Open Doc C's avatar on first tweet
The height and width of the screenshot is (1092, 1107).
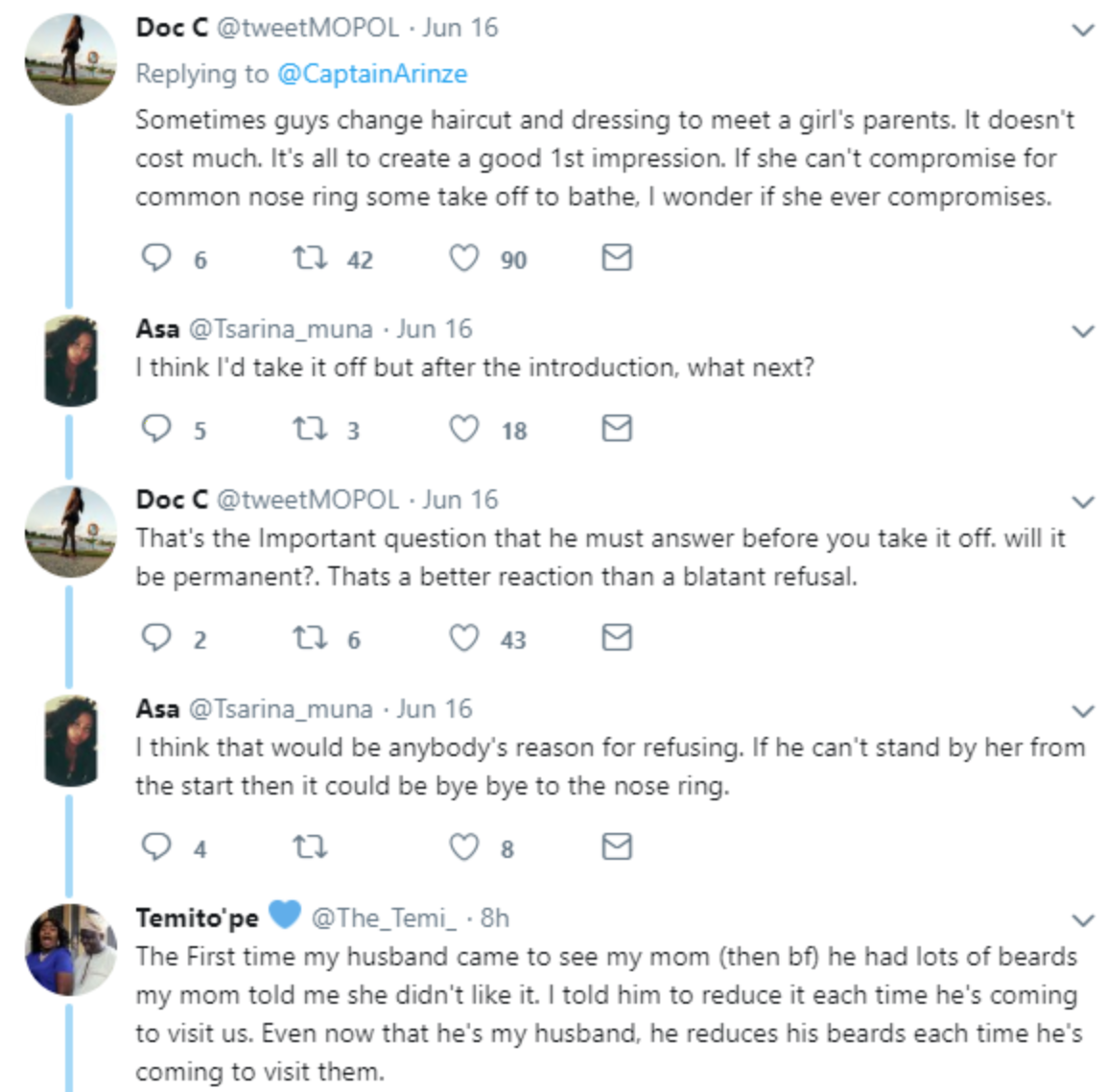coord(70,59)
